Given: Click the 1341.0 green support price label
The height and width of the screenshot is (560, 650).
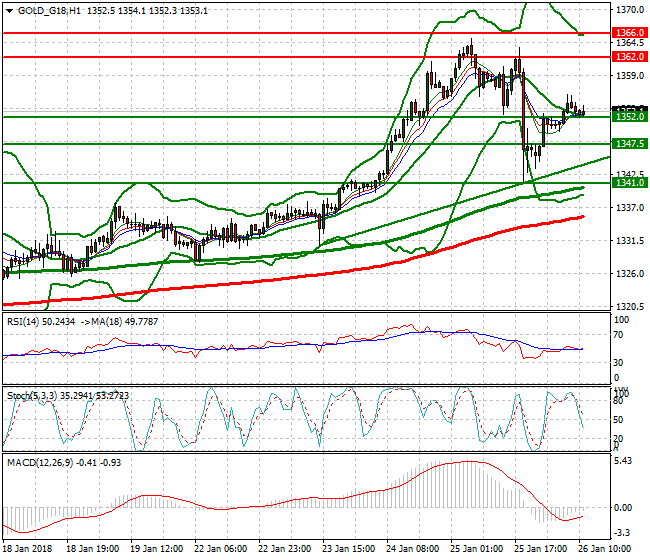Looking at the screenshot, I should click(x=629, y=183).
